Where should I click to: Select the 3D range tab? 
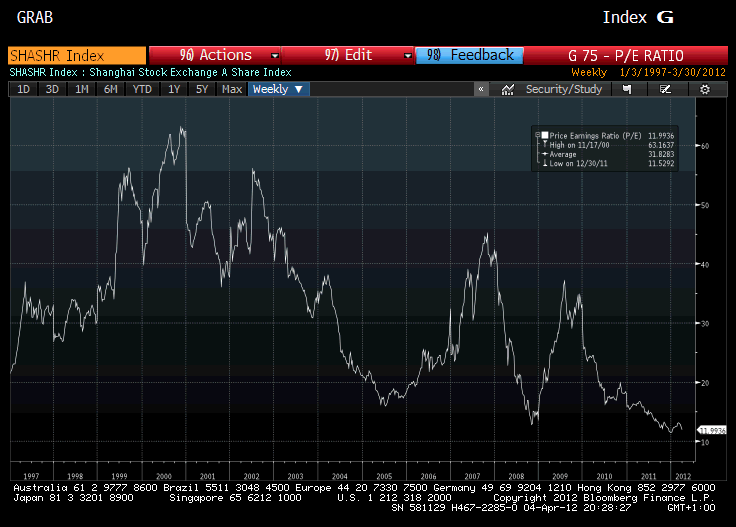pyautogui.click(x=52, y=89)
